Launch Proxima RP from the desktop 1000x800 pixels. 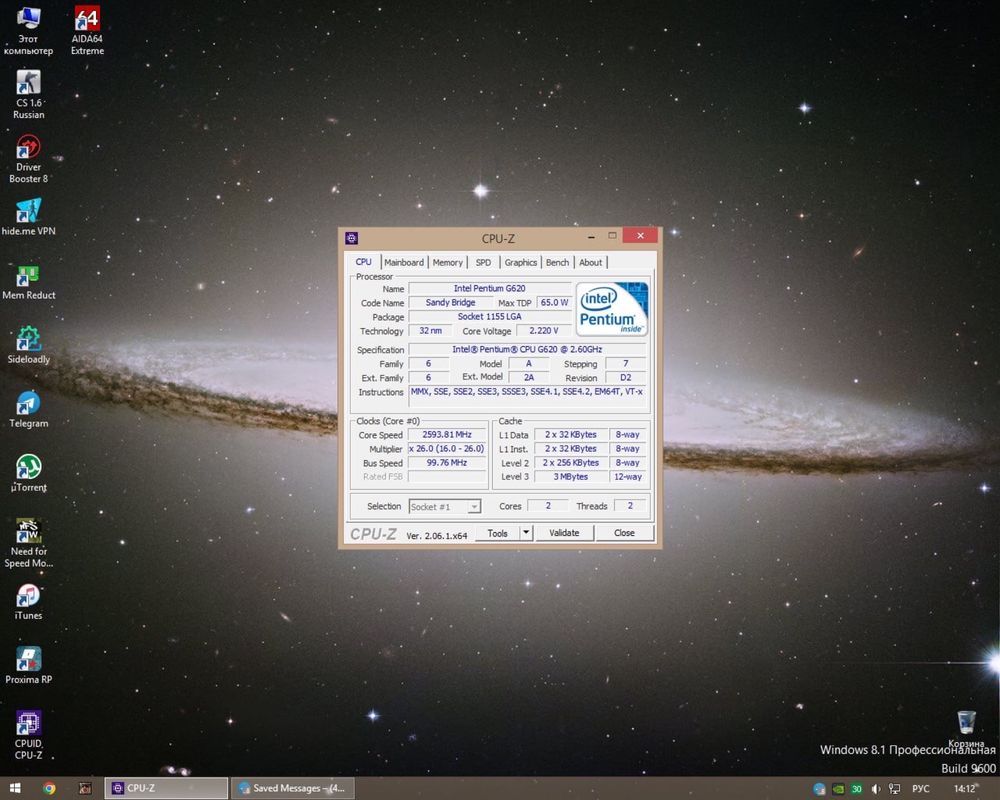(x=29, y=665)
